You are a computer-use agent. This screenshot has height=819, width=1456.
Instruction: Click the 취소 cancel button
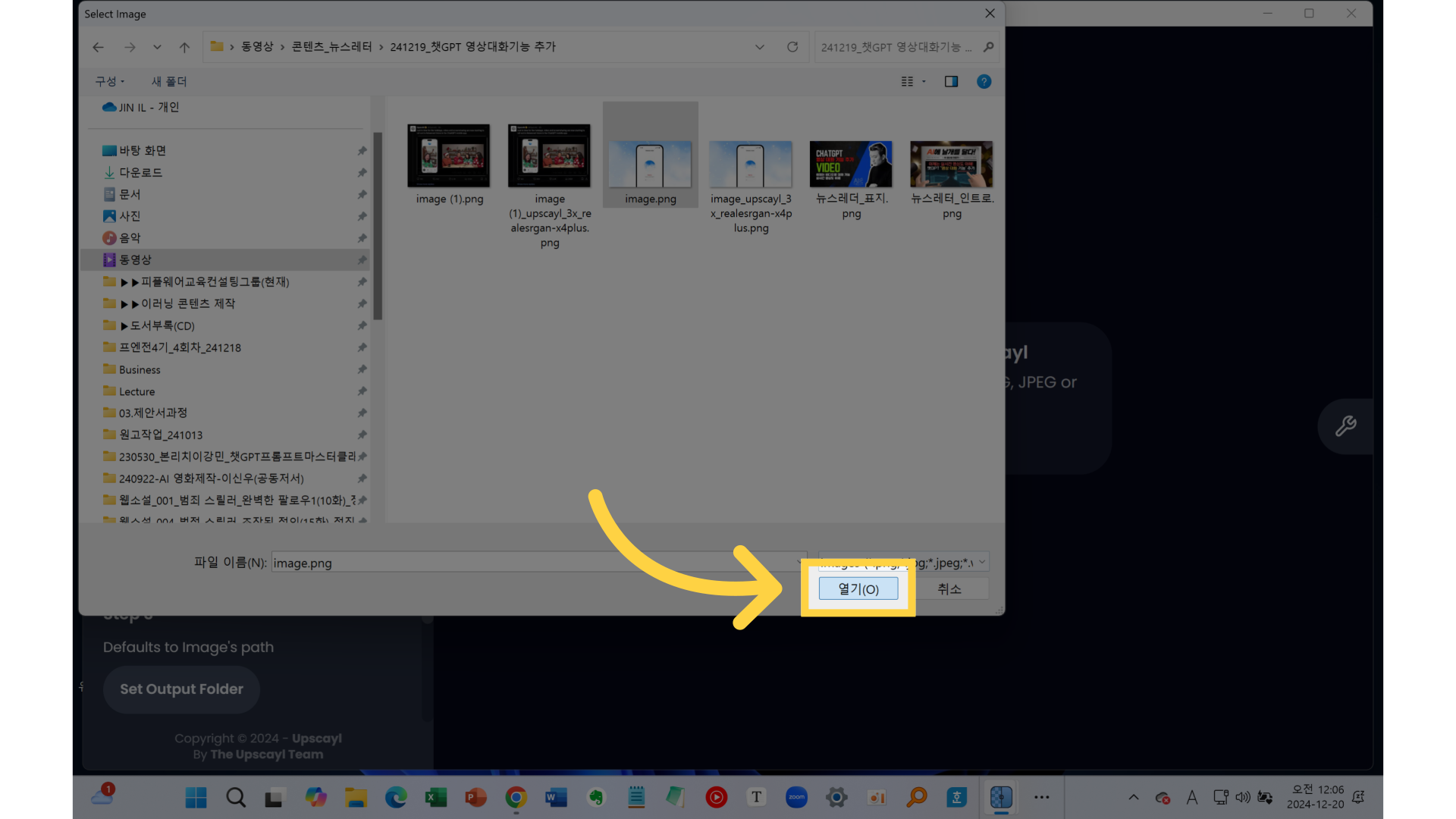[x=949, y=589]
